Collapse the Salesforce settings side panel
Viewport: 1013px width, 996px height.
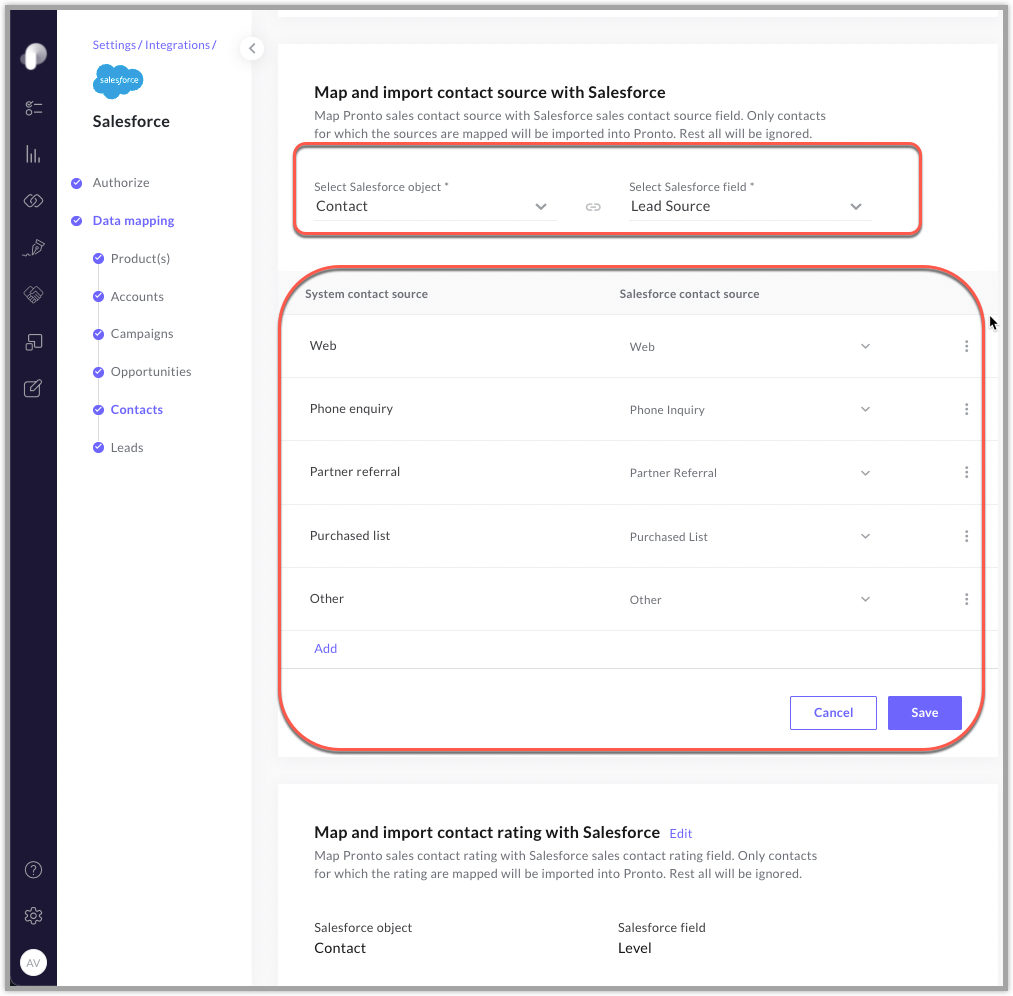(252, 48)
